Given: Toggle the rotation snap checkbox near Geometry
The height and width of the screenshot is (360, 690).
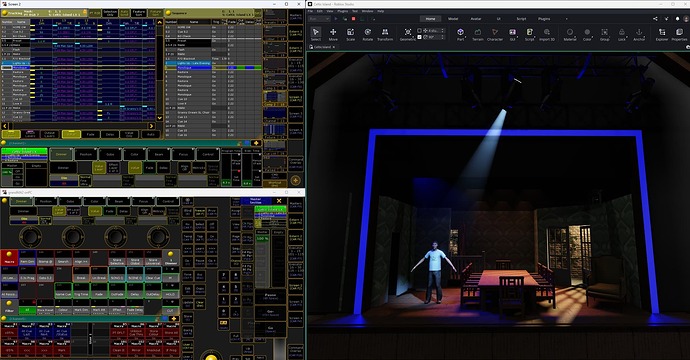Looking at the screenshot, I should point(419,37).
